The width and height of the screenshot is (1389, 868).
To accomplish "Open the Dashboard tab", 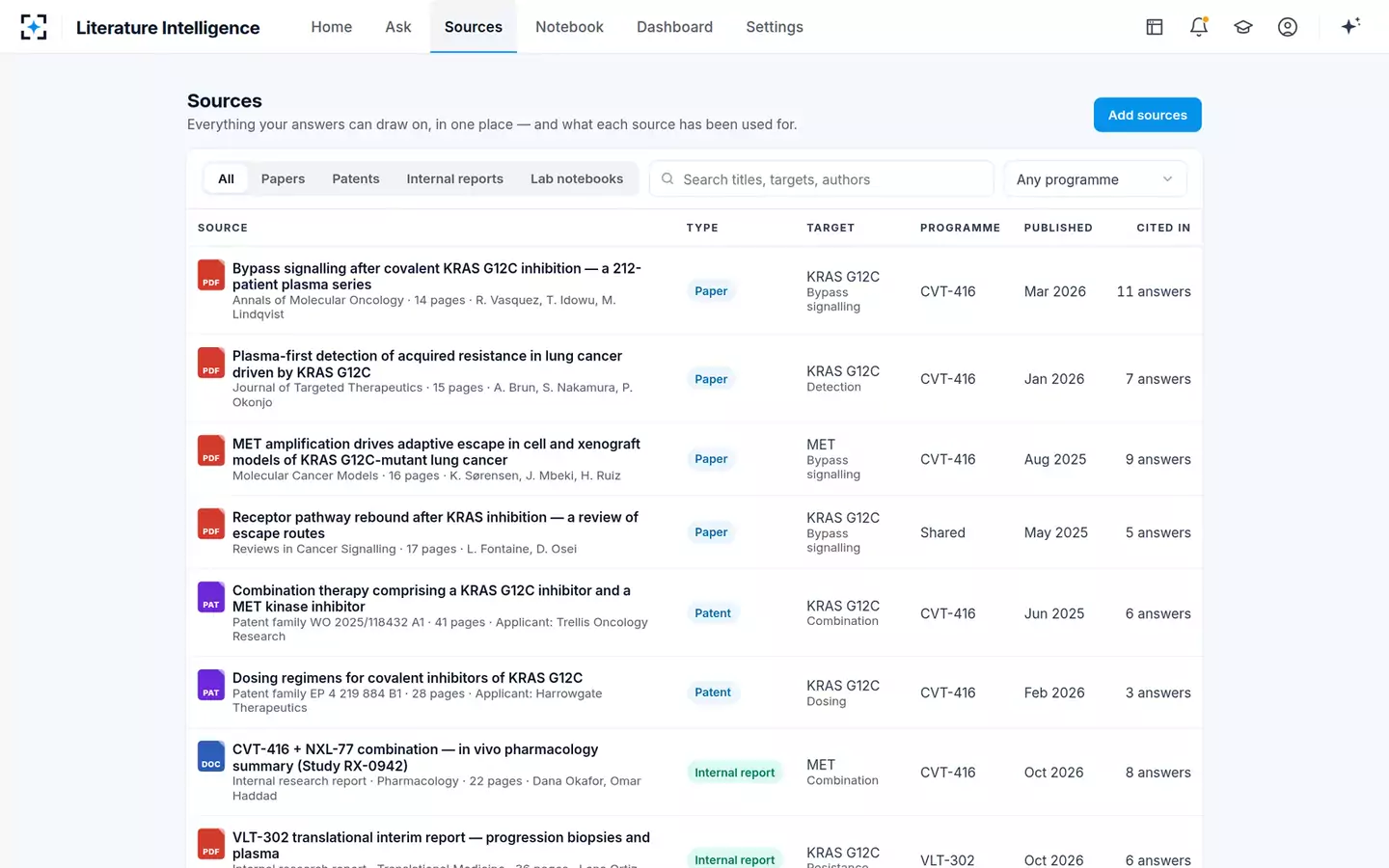I will point(674,27).
